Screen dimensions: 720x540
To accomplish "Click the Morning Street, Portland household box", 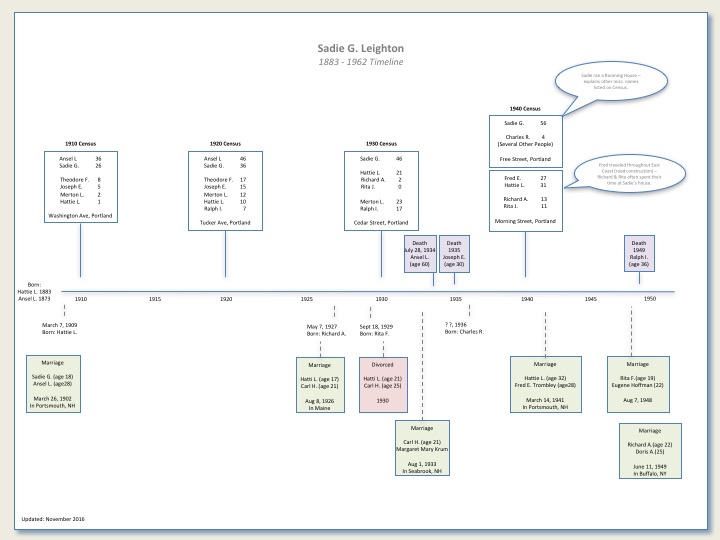I will (526, 200).
